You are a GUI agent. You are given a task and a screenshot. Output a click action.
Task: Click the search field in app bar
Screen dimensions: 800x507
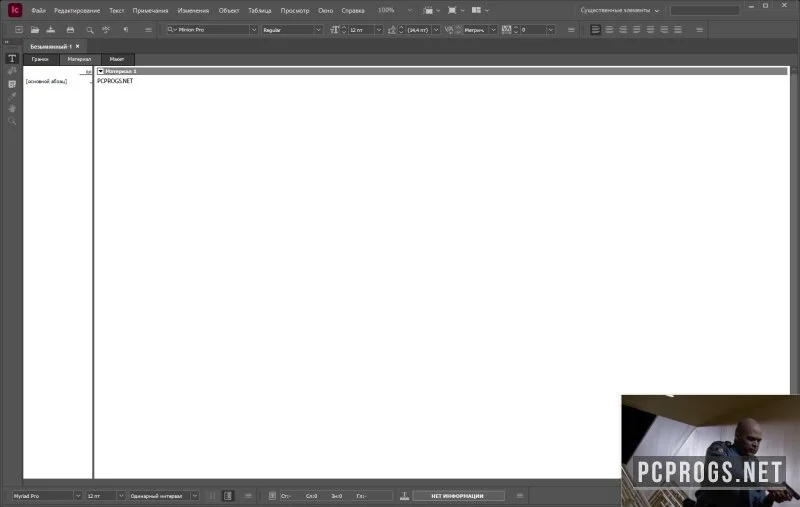[705, 10]
